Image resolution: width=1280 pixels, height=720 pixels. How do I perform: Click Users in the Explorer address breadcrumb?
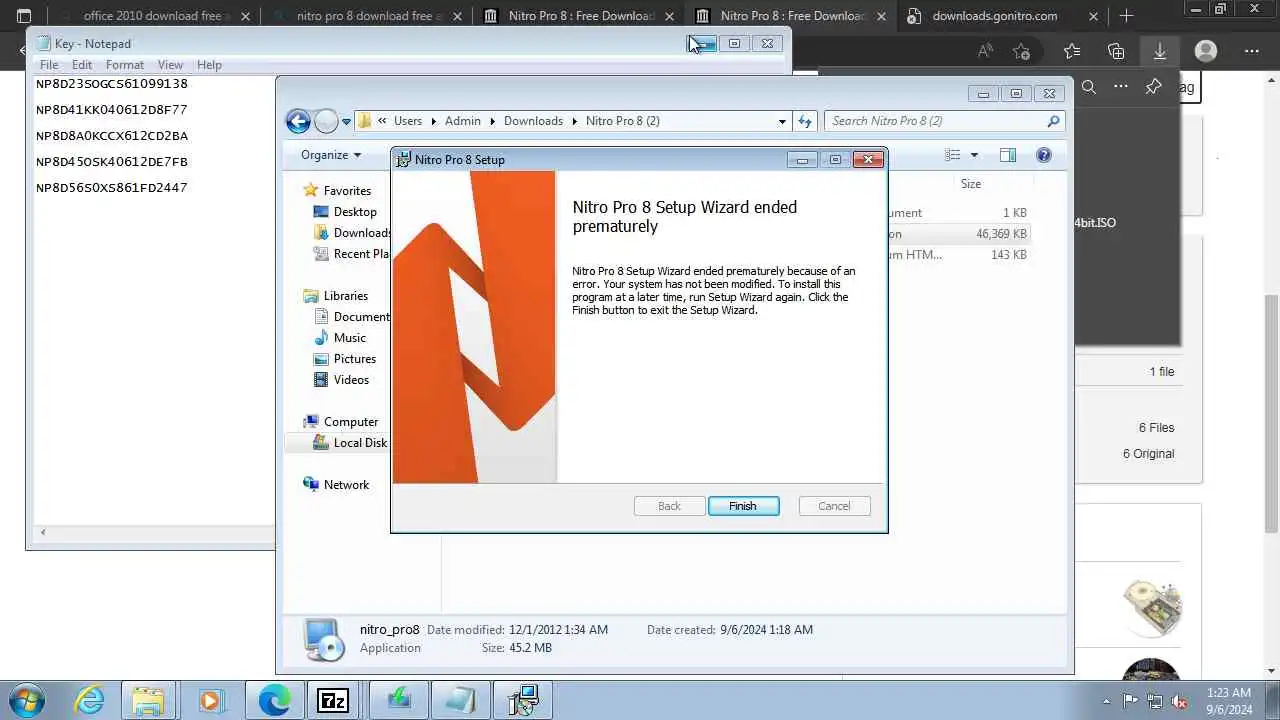click(408, 121)
